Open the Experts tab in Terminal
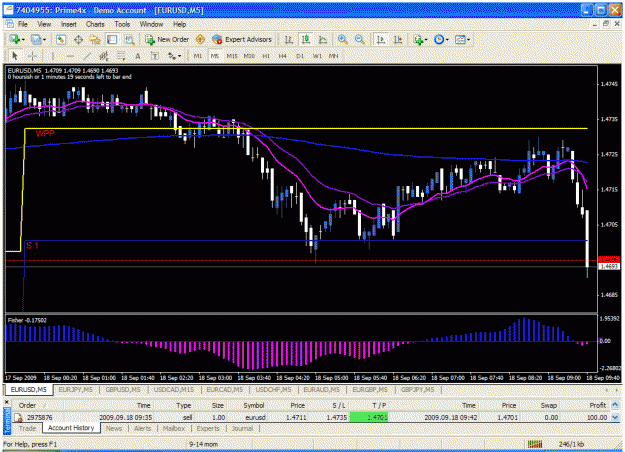This screenshot has height=452, width=625. tap(208, 428)
